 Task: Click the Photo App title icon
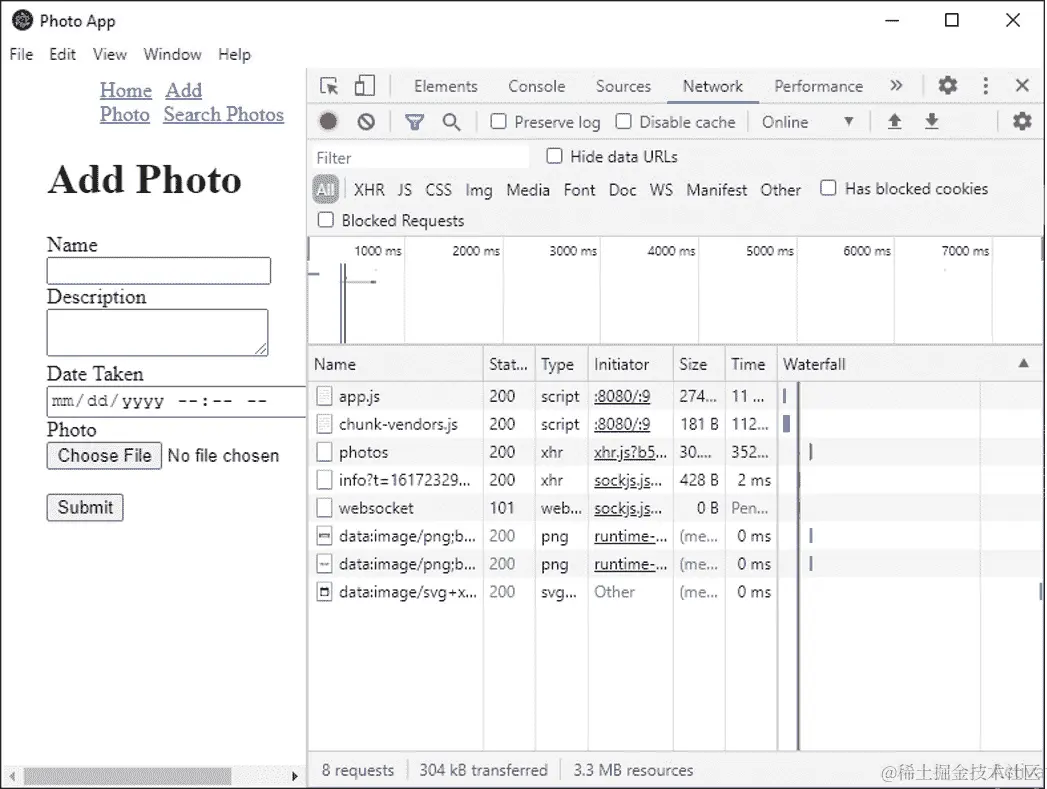22,21
